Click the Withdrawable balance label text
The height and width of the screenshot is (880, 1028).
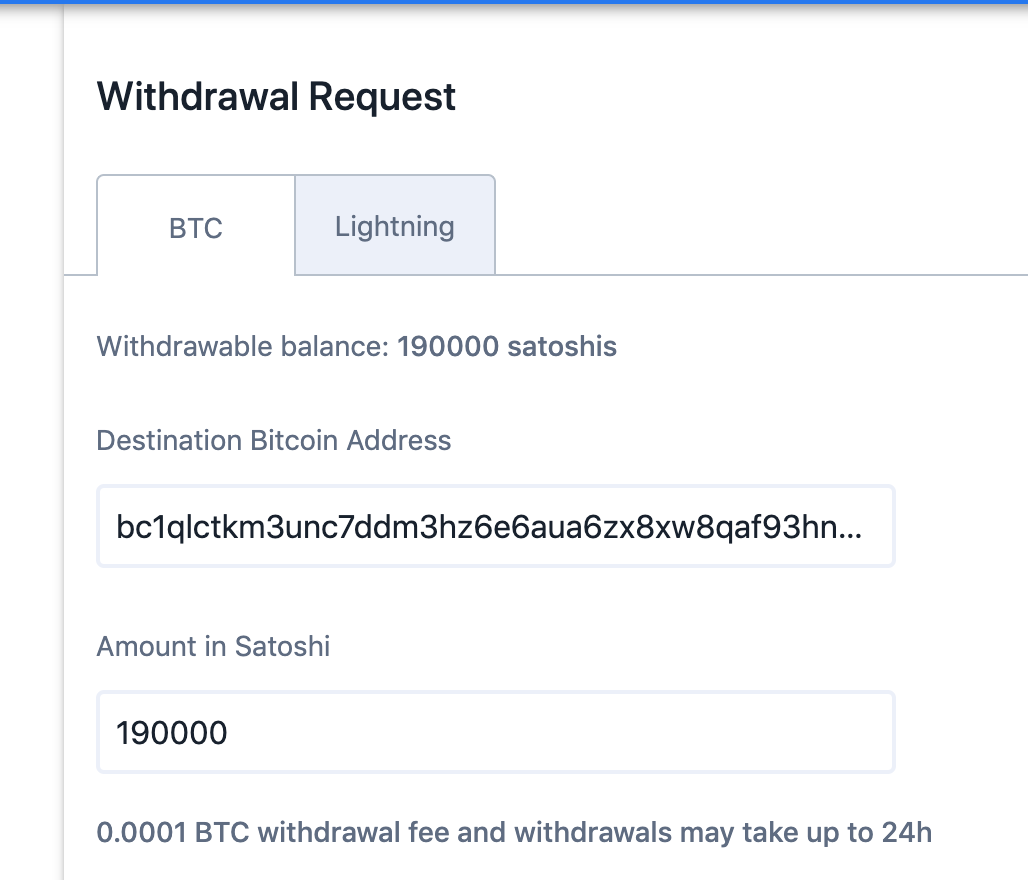[243, 346]
